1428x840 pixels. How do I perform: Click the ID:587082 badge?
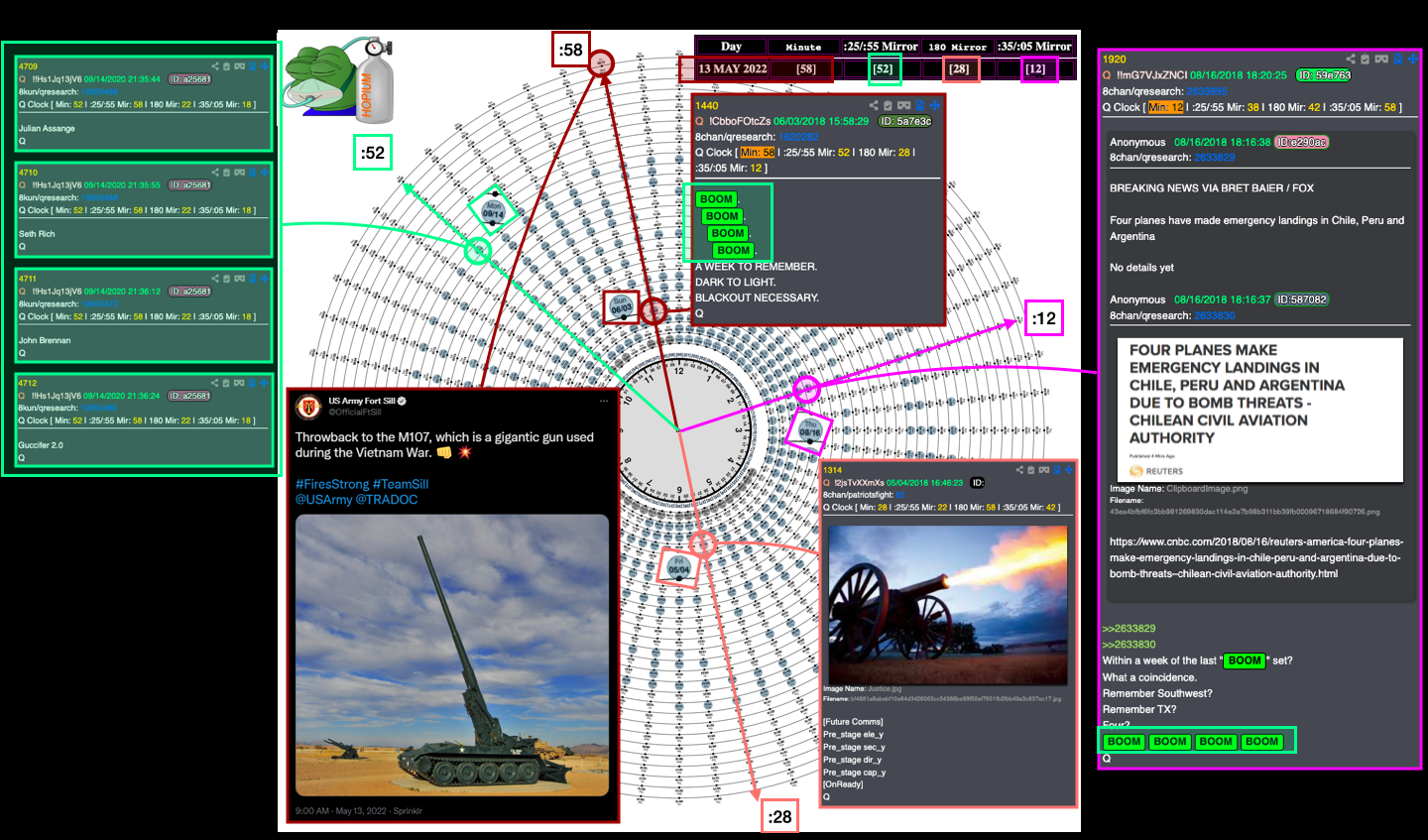tap(1301, 300)
